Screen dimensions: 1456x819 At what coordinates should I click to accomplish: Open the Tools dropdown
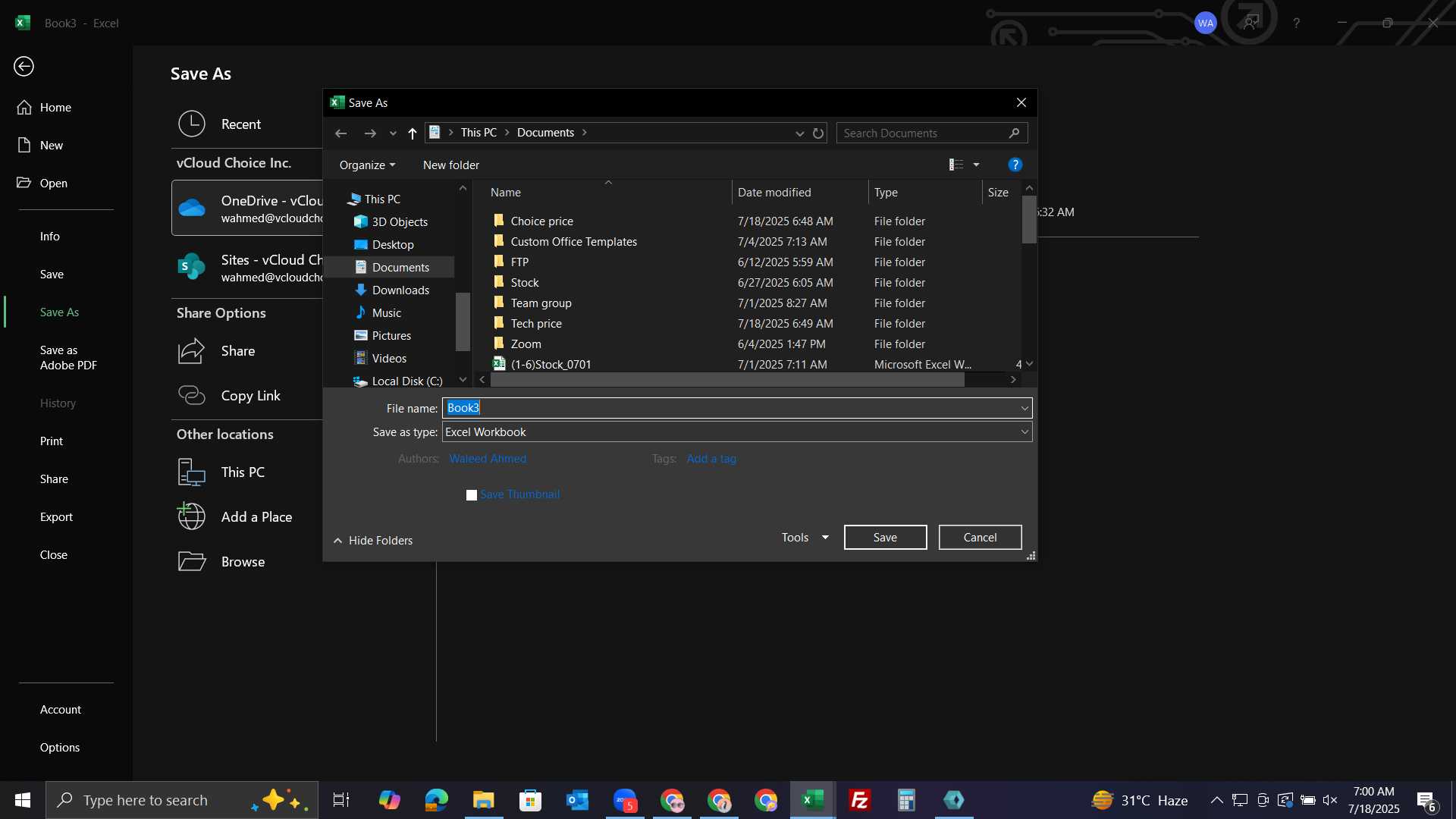tap(805, 537)
